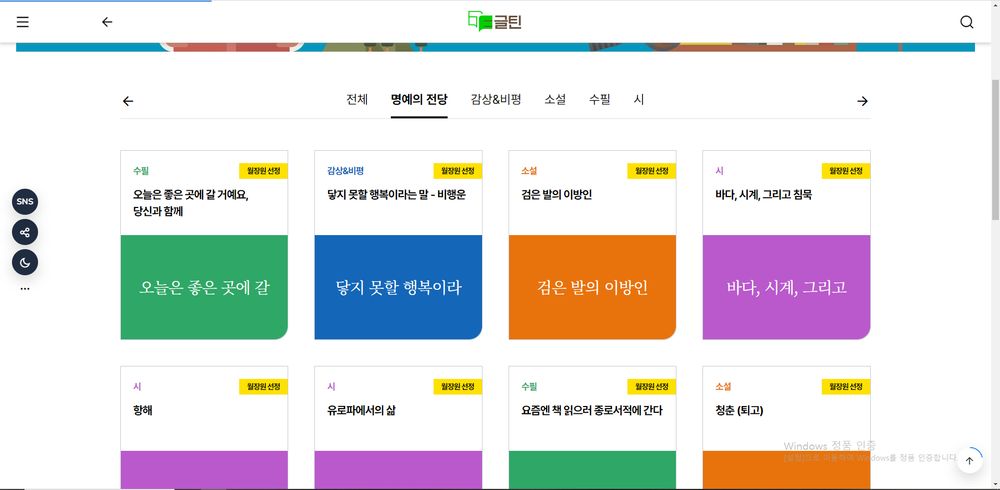Expand the more options ellipsis
Viewport: 1000px width, 490px height.
click(x=25, y=289)
